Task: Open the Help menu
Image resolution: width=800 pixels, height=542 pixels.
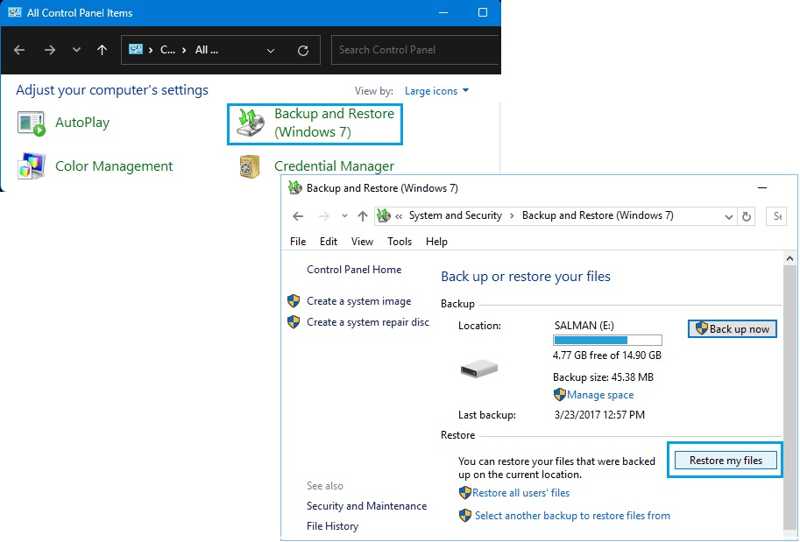Action: [x=436, y=241]
